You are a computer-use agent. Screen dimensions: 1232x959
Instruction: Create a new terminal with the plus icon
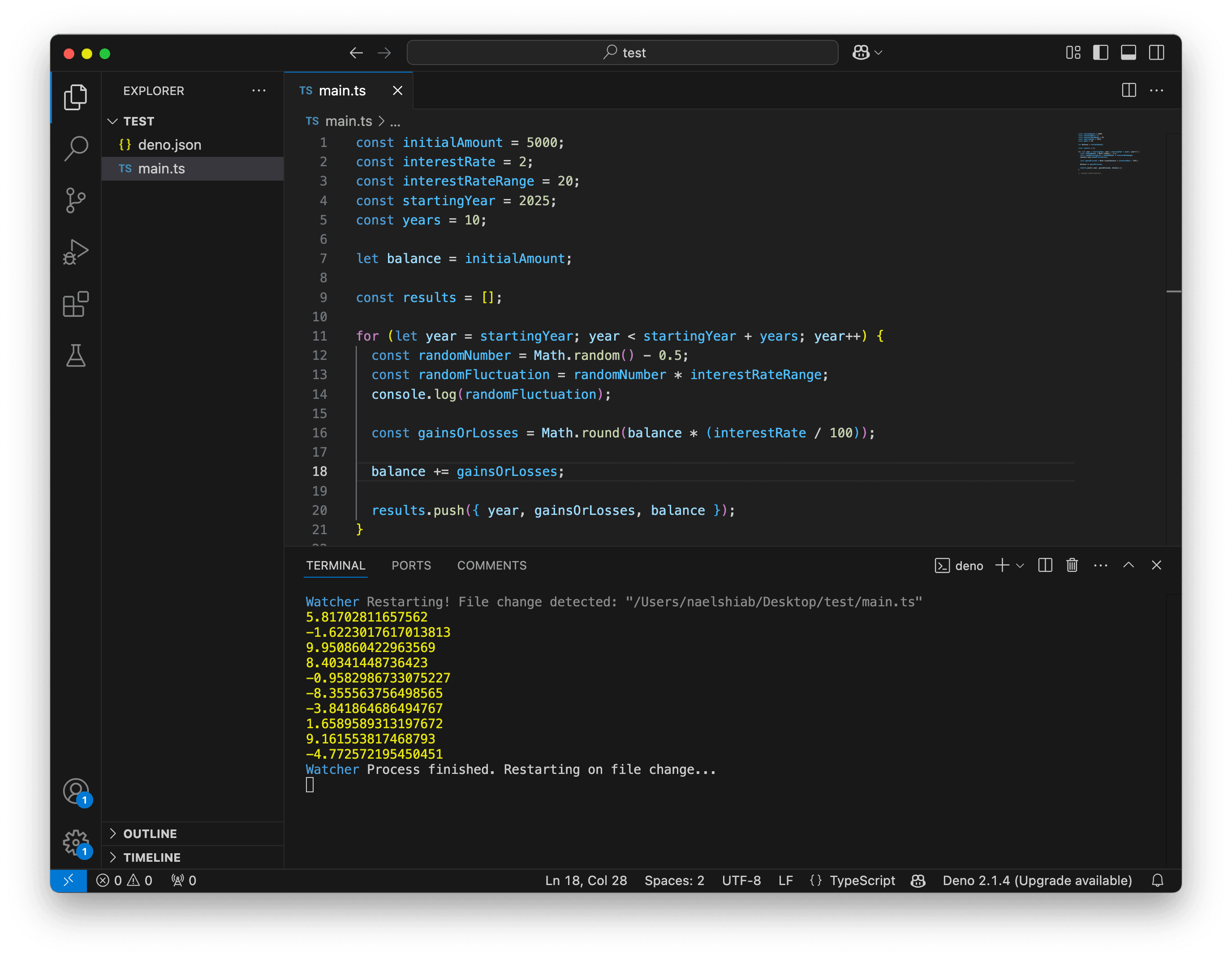(x=1003, y=565)
